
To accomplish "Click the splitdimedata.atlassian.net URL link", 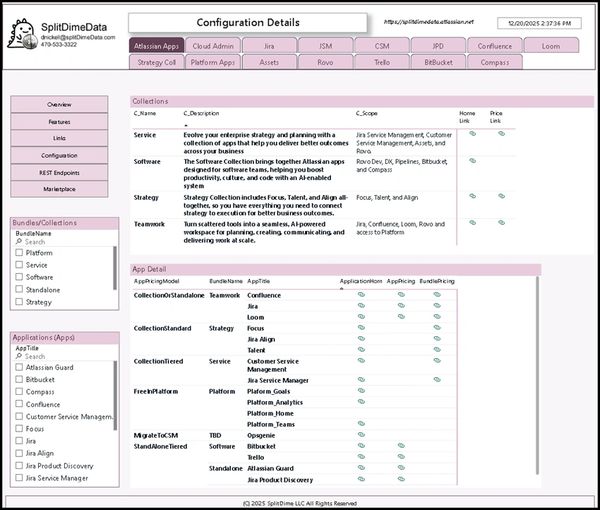I will [x=429, y=21].
